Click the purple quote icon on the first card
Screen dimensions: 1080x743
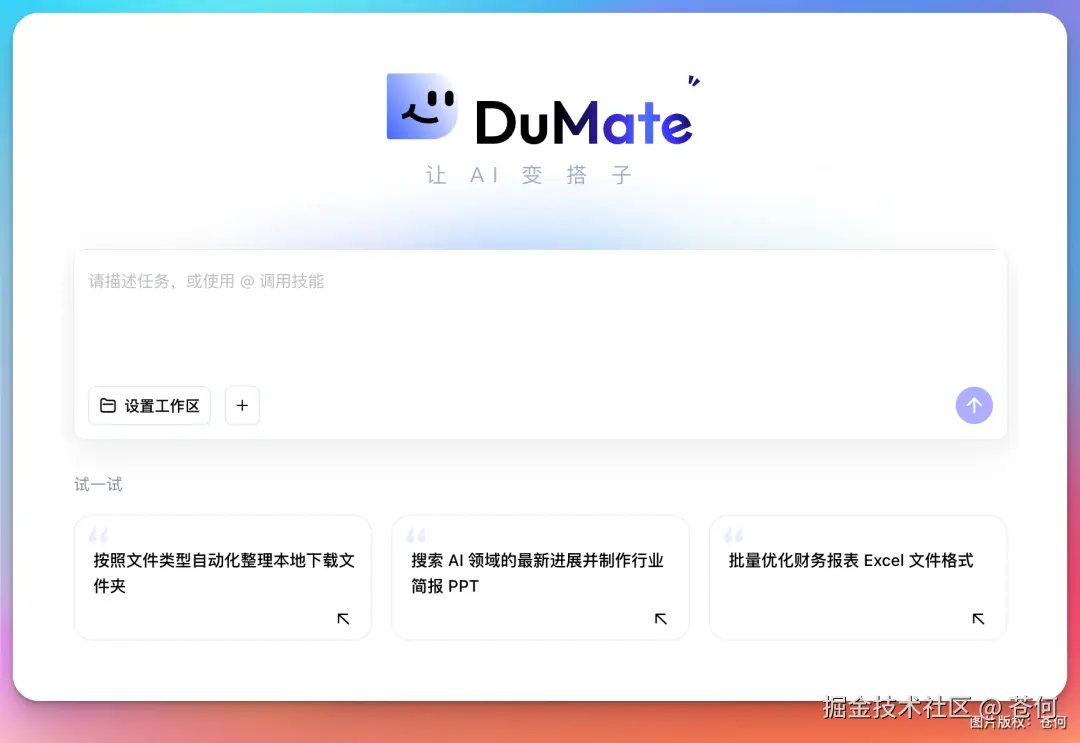pos(97,534)
